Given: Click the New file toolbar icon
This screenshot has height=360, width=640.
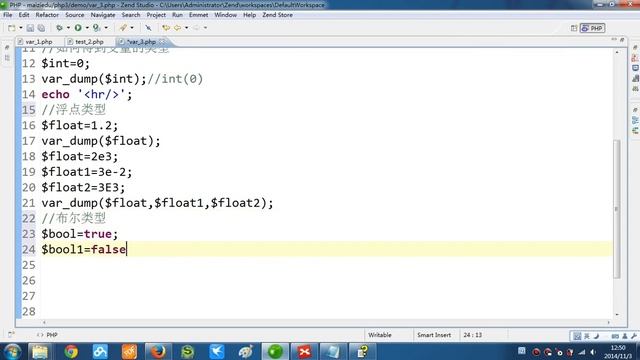Looking at the screenshot, I should pyautogui.click(x=11, y=28).
